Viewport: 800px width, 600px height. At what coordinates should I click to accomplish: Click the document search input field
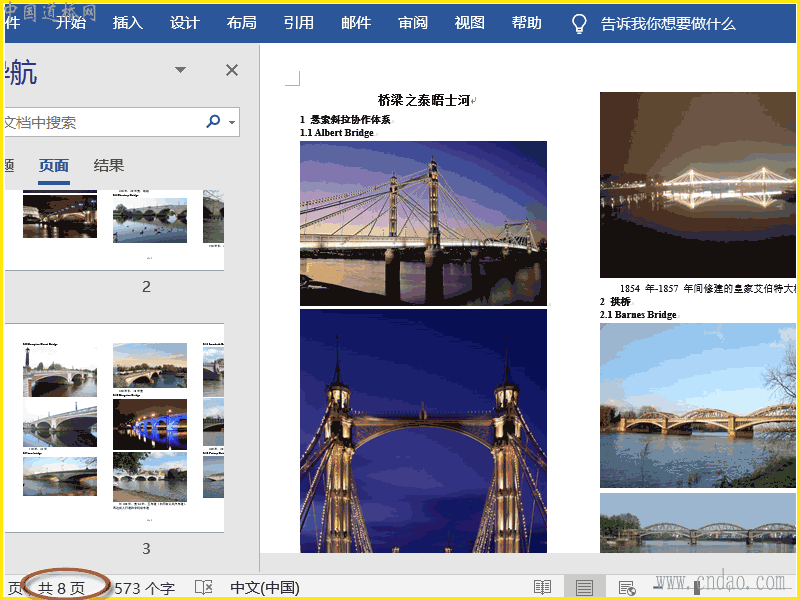(102, 122)
